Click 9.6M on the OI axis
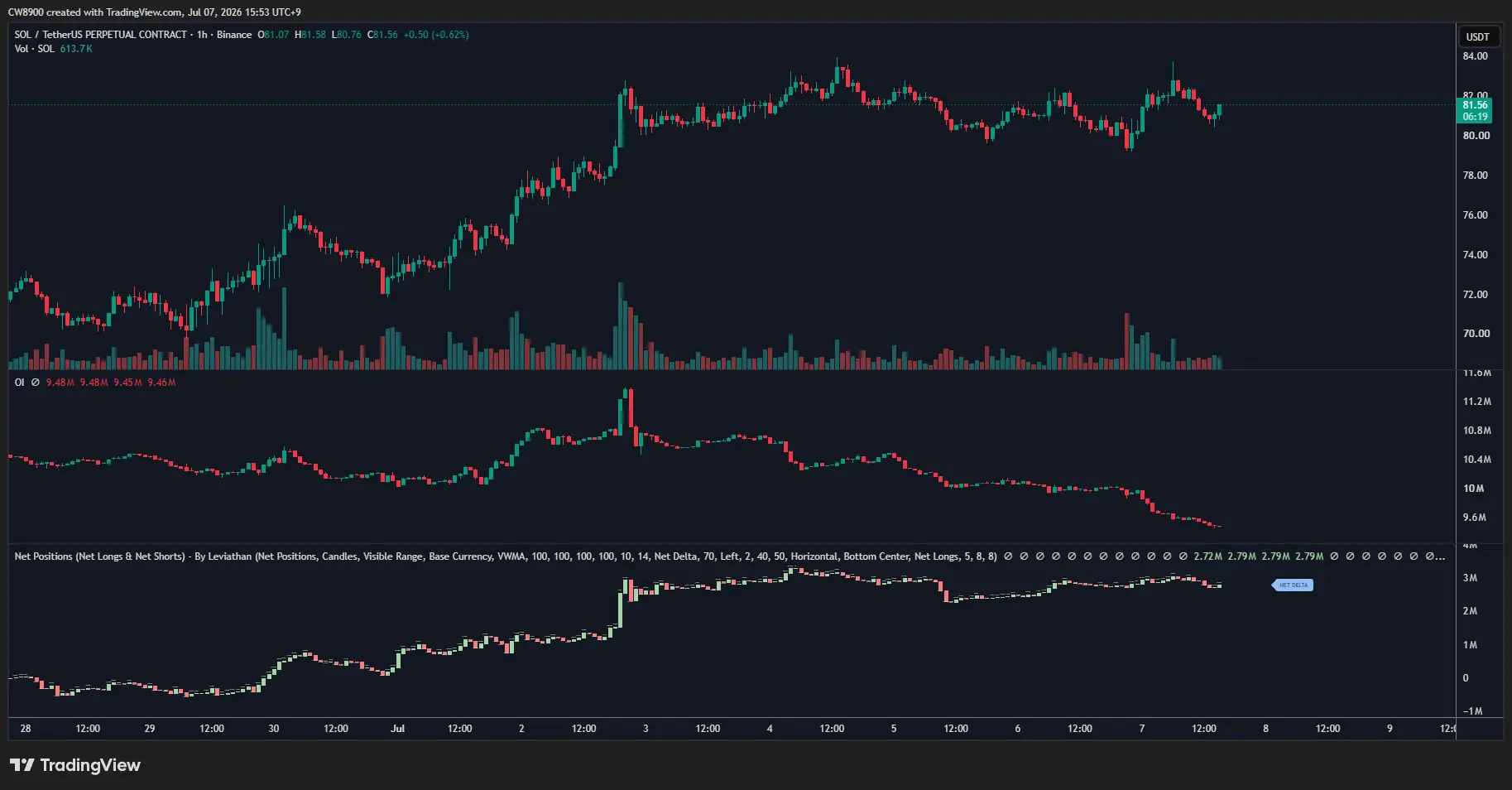The width and height of the screenshot is (1512, 790). pyautogui.click(x=1474, y=518)
